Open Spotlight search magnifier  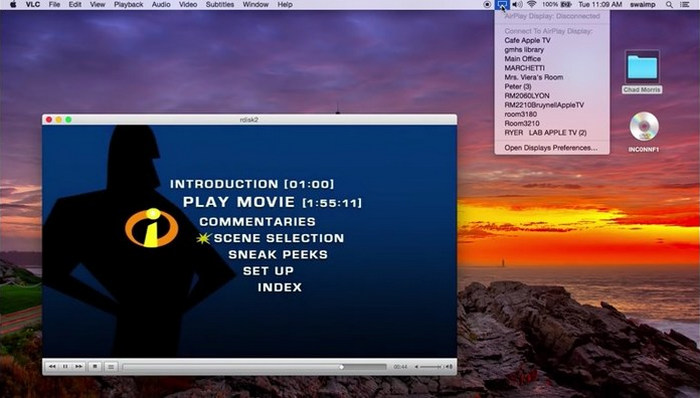tap(669, 4)
